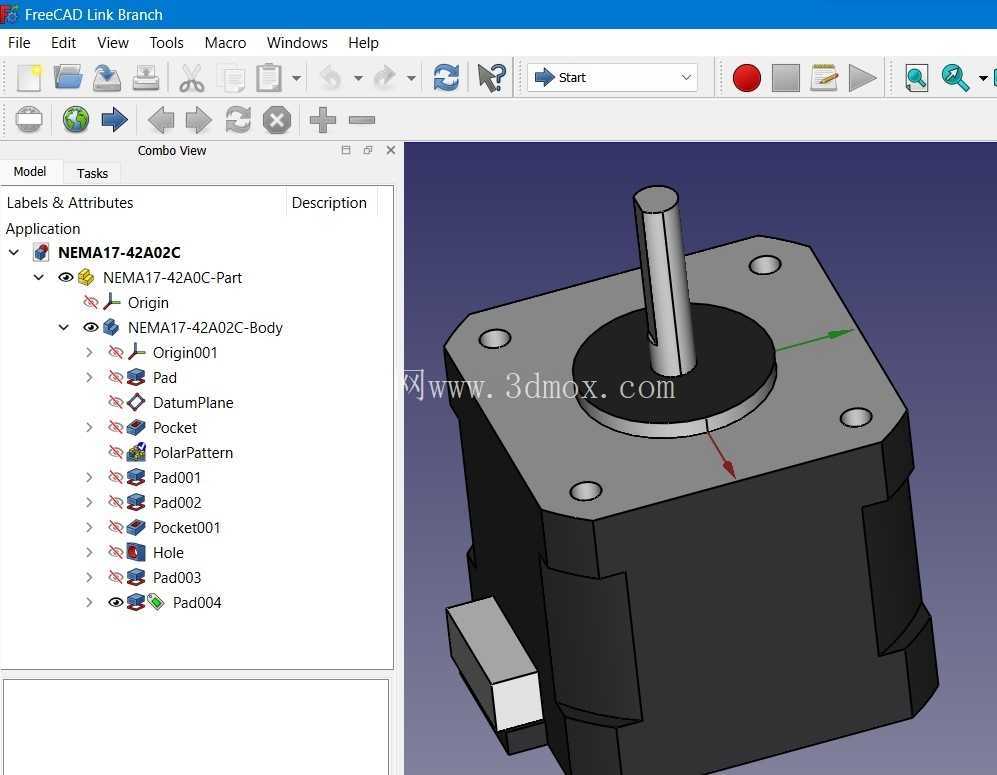Open the Start workbench dropdown
Viewport: 997px width, 775px height.
[612, 78]
